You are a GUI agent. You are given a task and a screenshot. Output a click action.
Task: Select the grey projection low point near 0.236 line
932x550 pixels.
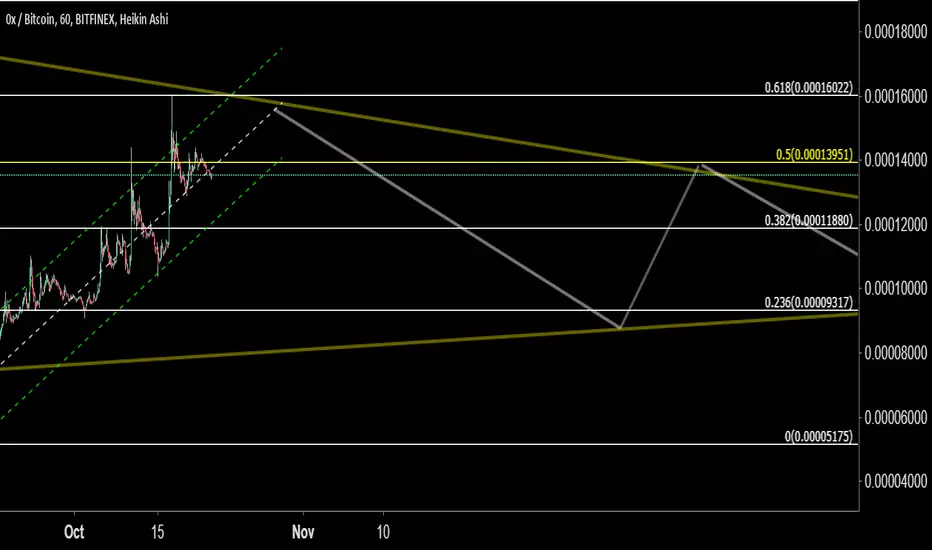(620, 328)
